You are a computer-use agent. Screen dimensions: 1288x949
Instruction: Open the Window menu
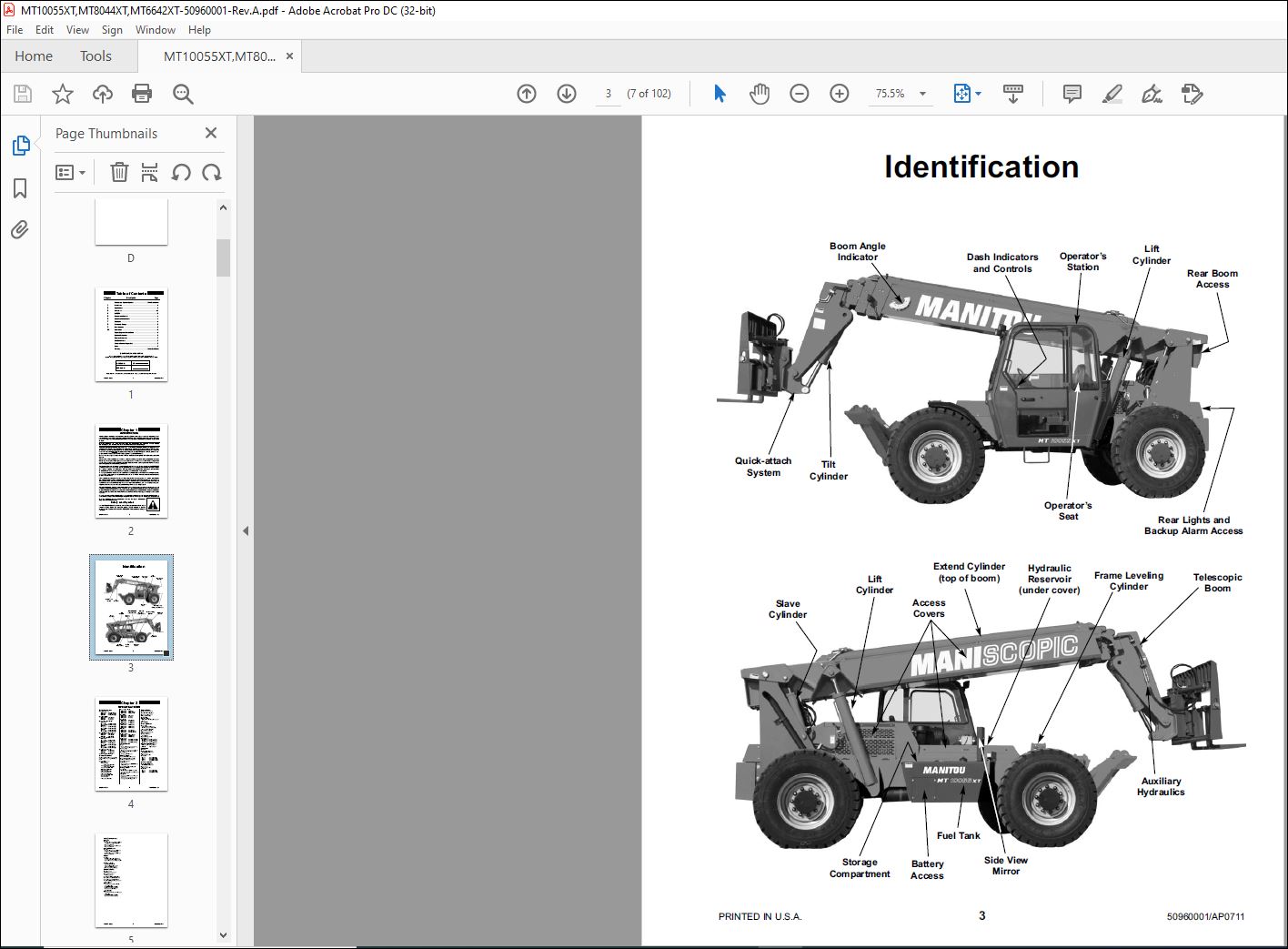pos(156,30)
